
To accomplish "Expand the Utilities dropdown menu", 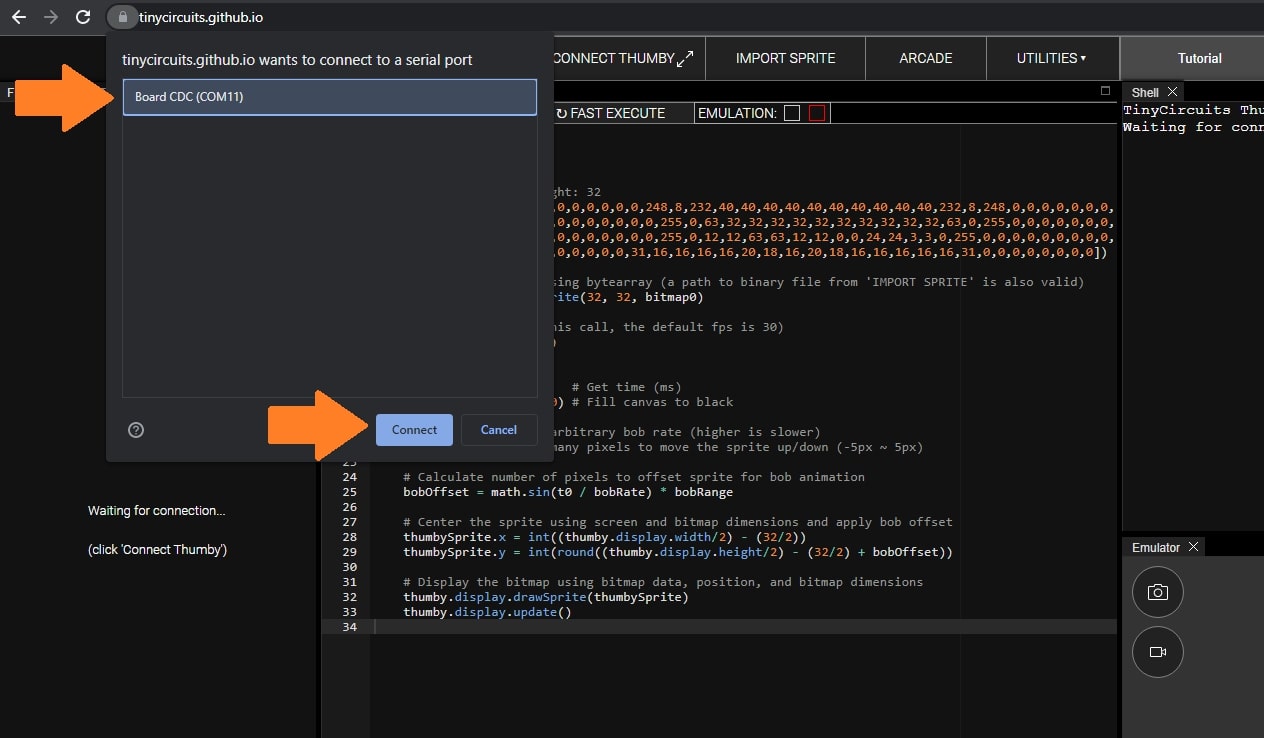I will 1052,58.
